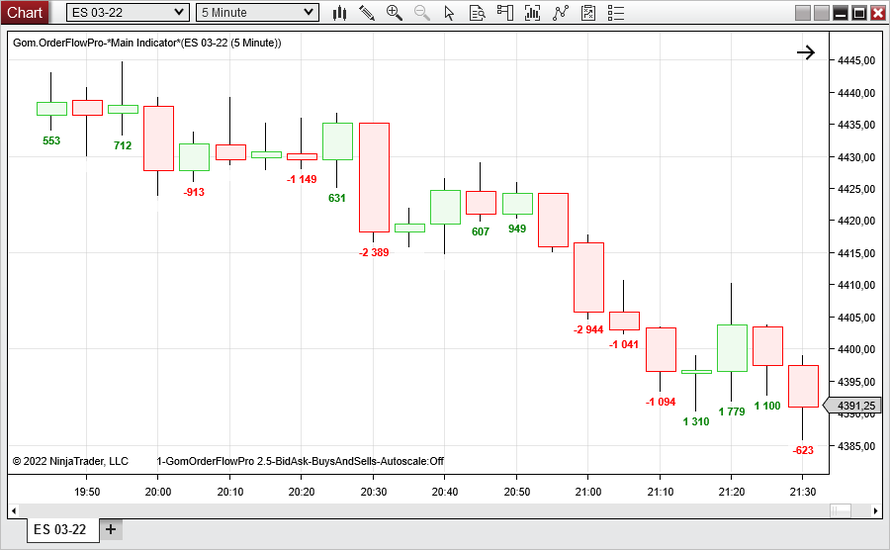Screen dimensions: 890x550
Task: Click the -1 149 delta value
Action: coord(302,179)
